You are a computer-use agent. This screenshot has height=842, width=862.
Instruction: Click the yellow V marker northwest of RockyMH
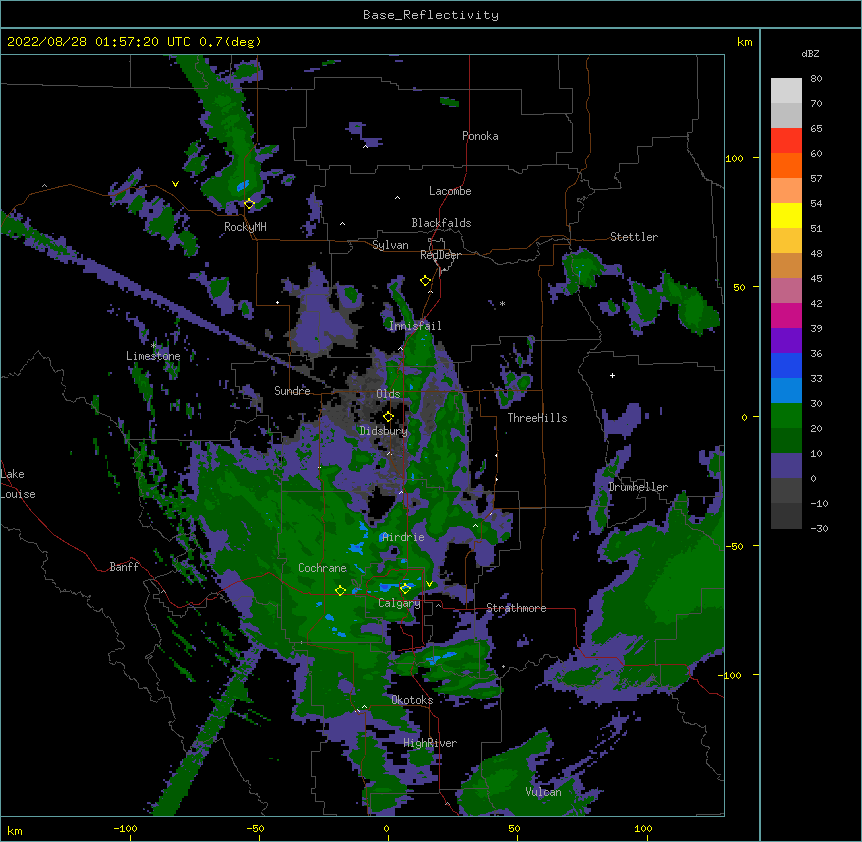point(175,184)
